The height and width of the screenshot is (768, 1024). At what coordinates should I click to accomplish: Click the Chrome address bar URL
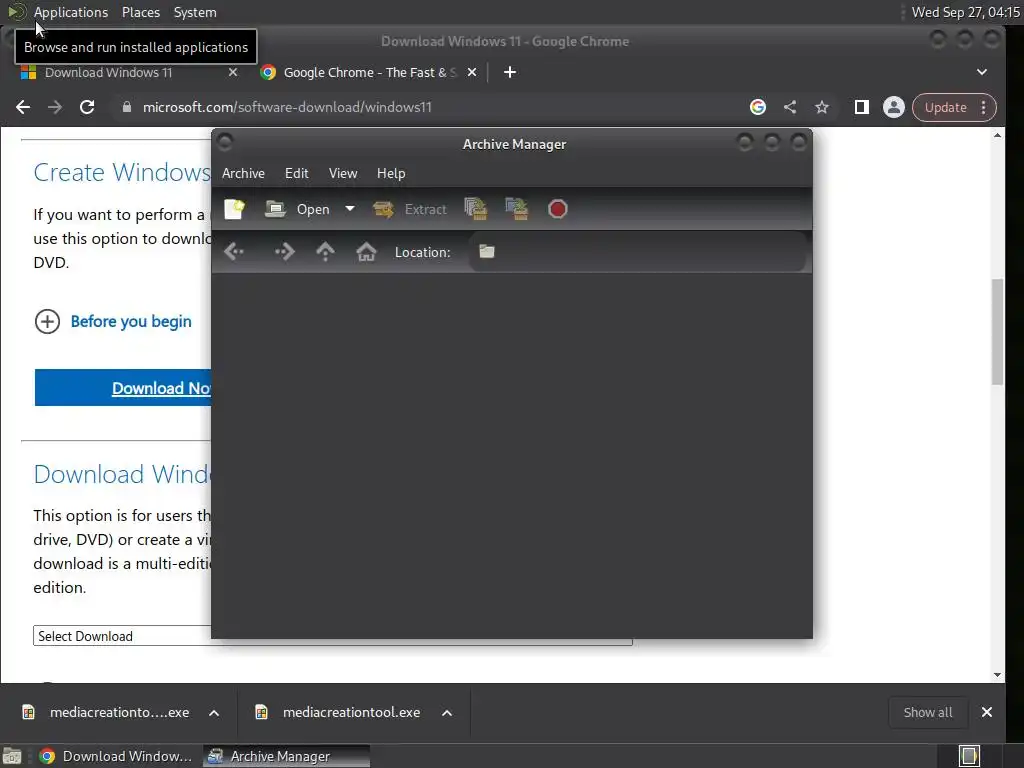pyautogui.click(x=287, y=107)
